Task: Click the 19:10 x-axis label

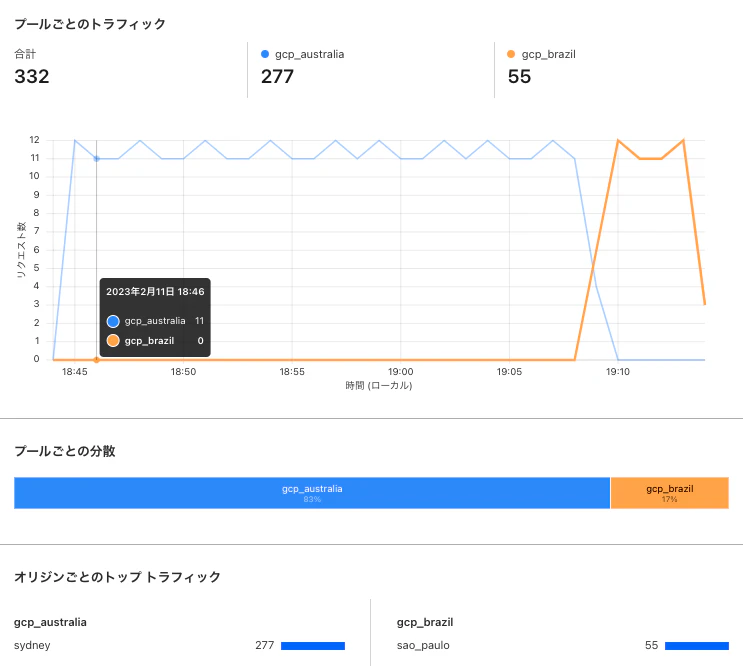Action: coord(618,372)
